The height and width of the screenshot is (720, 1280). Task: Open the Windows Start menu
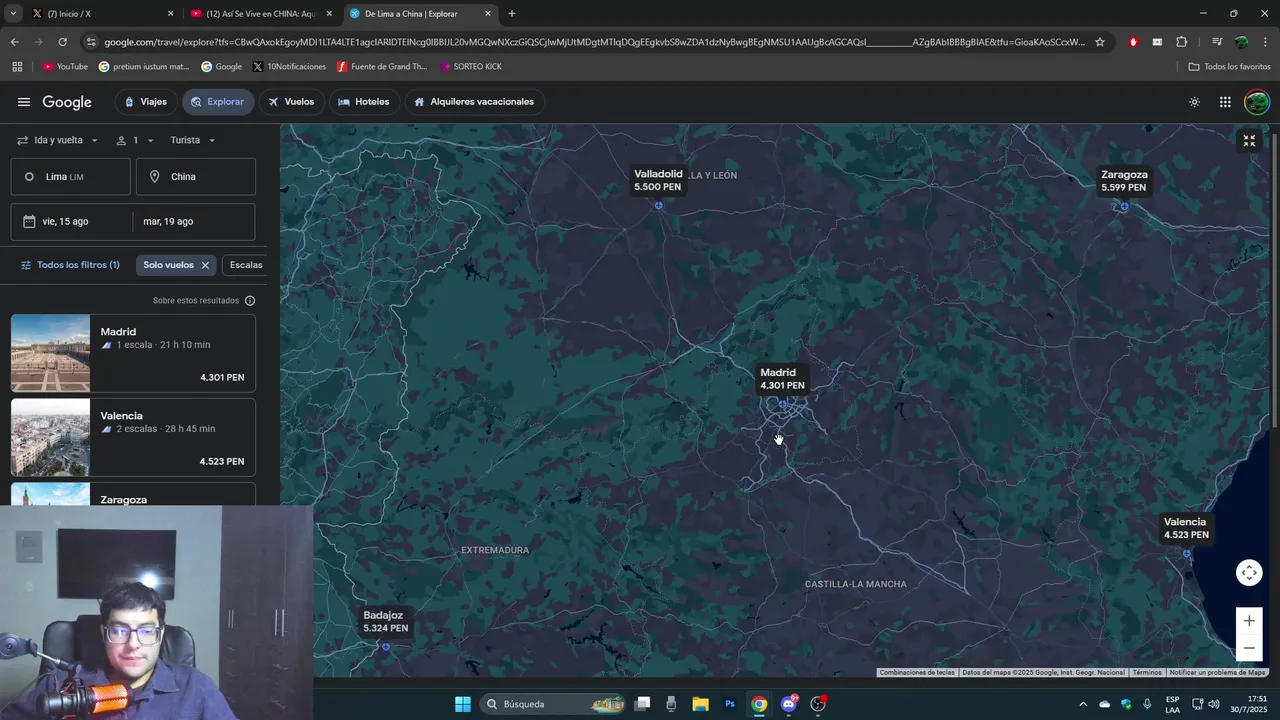pyautogui.click(x=463, y=704)
